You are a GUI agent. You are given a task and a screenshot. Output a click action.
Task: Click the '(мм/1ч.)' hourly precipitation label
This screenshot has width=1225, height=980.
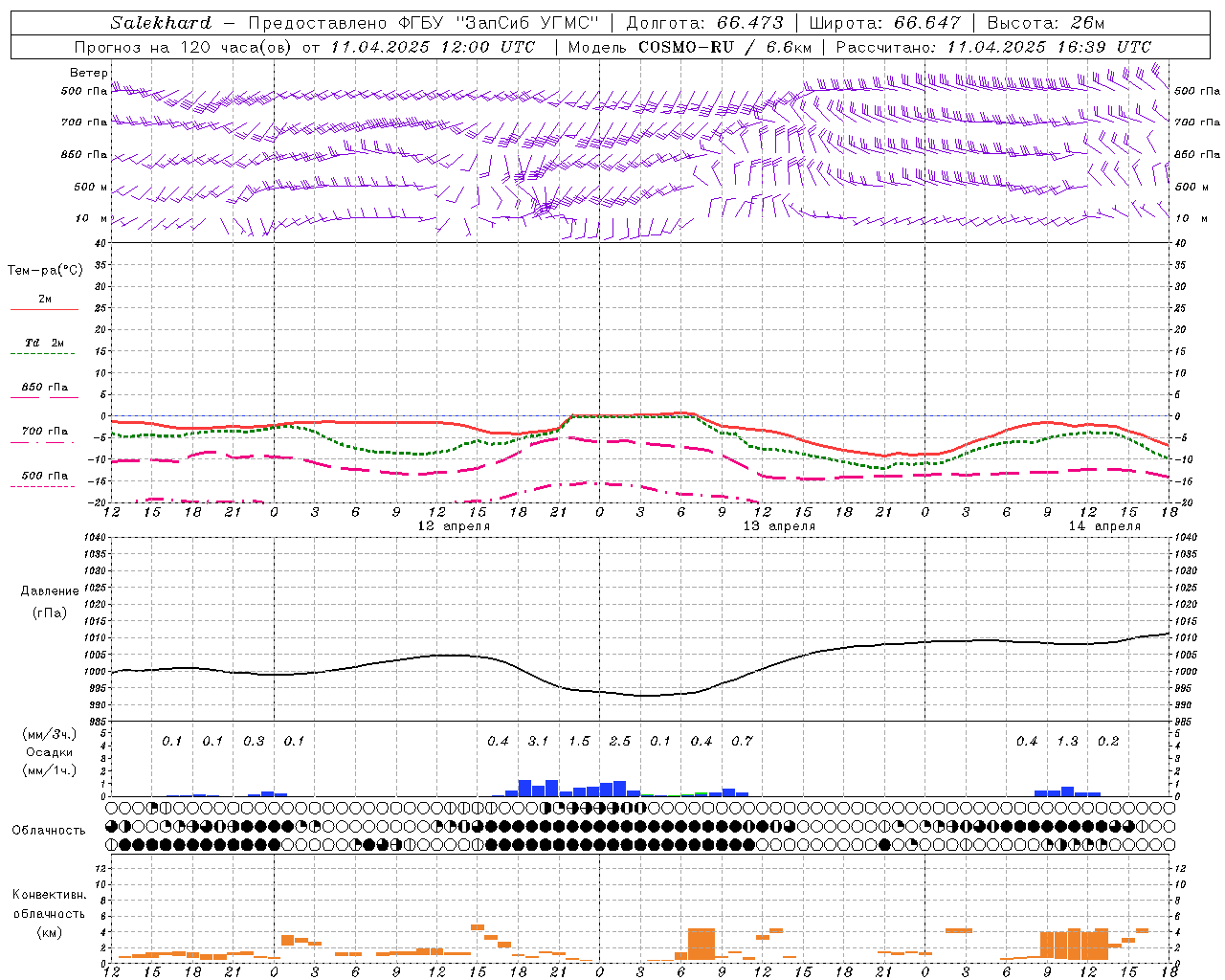50,770
